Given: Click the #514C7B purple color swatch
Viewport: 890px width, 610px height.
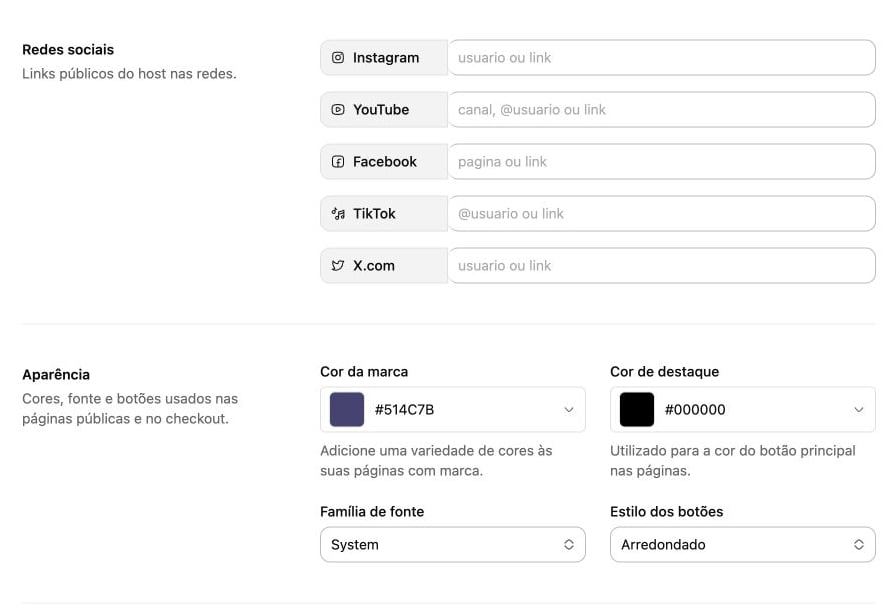Looking at the screenshot, I should (347, 410).
